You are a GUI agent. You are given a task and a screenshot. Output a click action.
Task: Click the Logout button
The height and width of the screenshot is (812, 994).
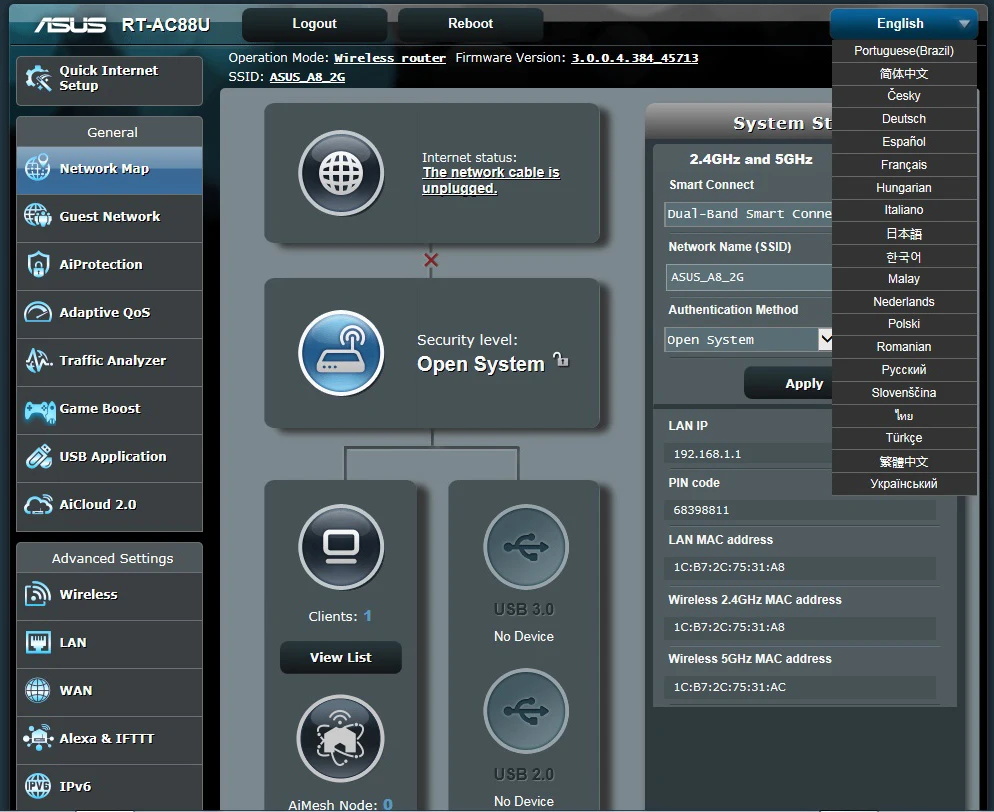pos(314,24)
